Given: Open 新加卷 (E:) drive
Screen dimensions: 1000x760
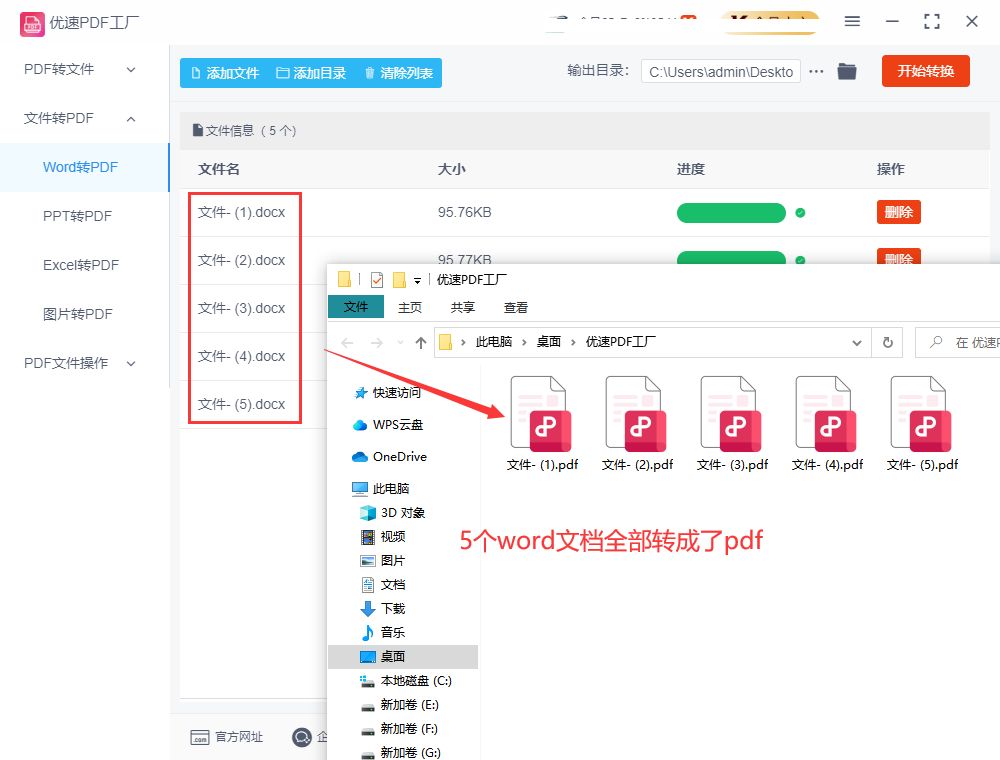Looking at the screenshot, I should point(399,705).
